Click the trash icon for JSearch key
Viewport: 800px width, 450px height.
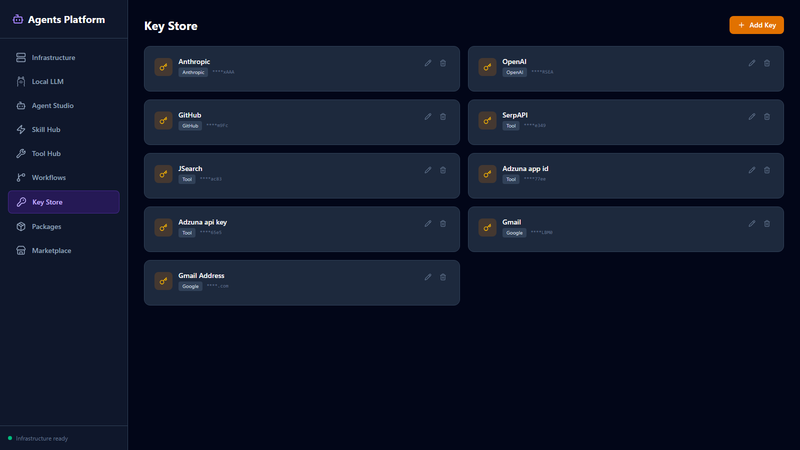[x=443, y=170]
